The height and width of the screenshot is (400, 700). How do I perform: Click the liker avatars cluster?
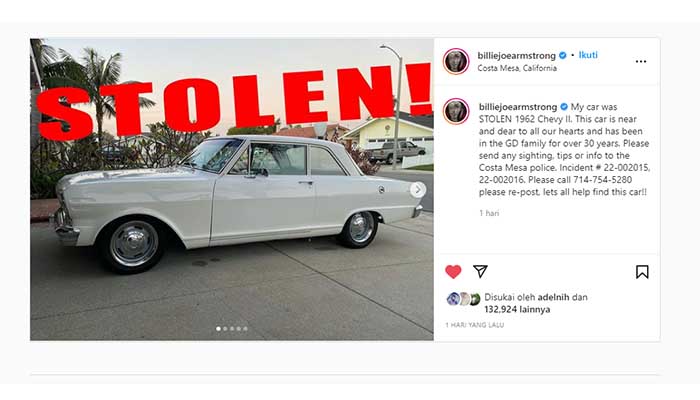[x=463, y=299]
